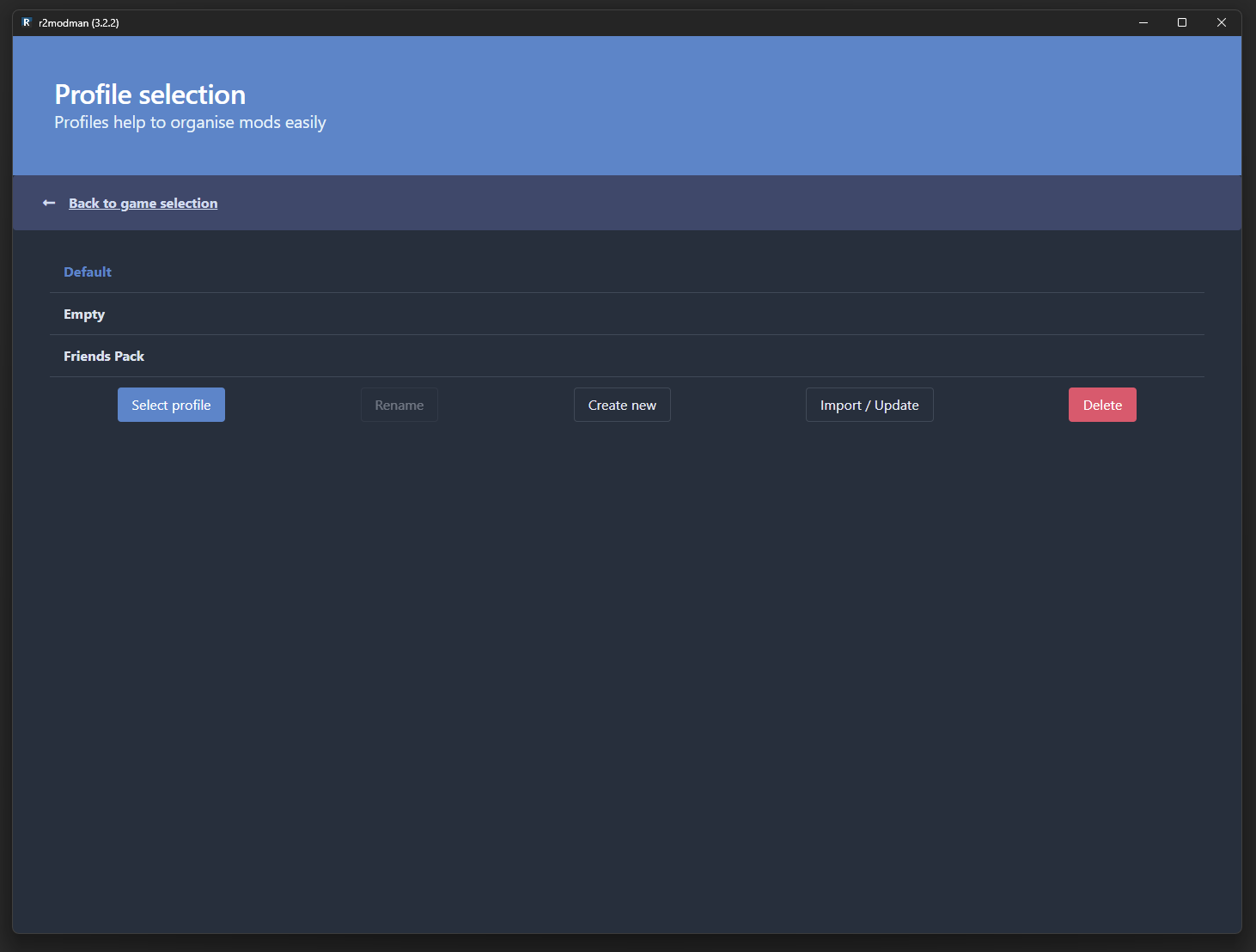This screenshot has width=1256, height=952.
Task: Click the greyed-out Rename button
Action: pyautogui.click(x=399, y=405)
